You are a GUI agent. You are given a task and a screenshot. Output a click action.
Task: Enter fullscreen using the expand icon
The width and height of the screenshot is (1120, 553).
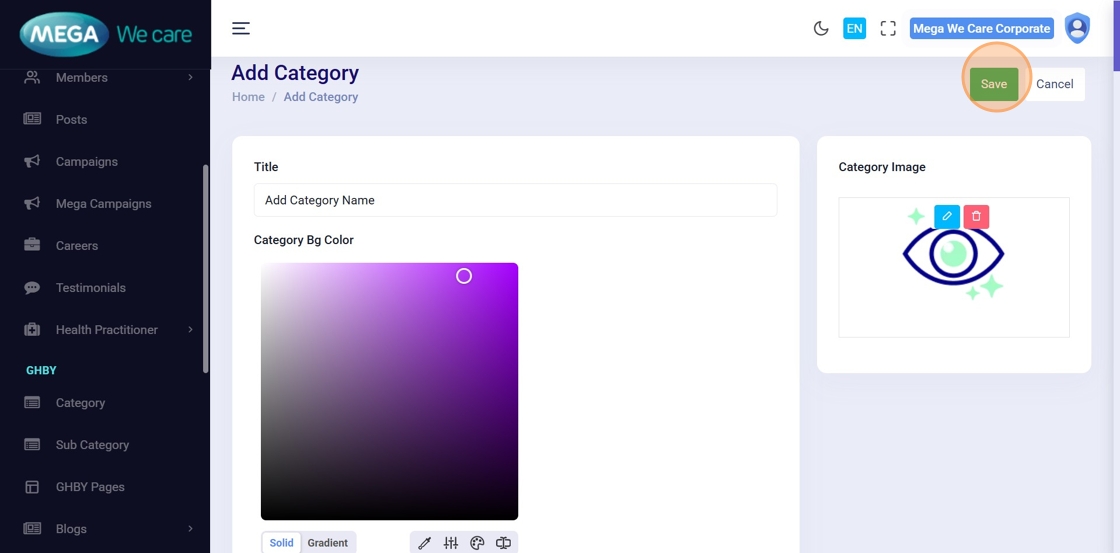[x=888, y=29]
